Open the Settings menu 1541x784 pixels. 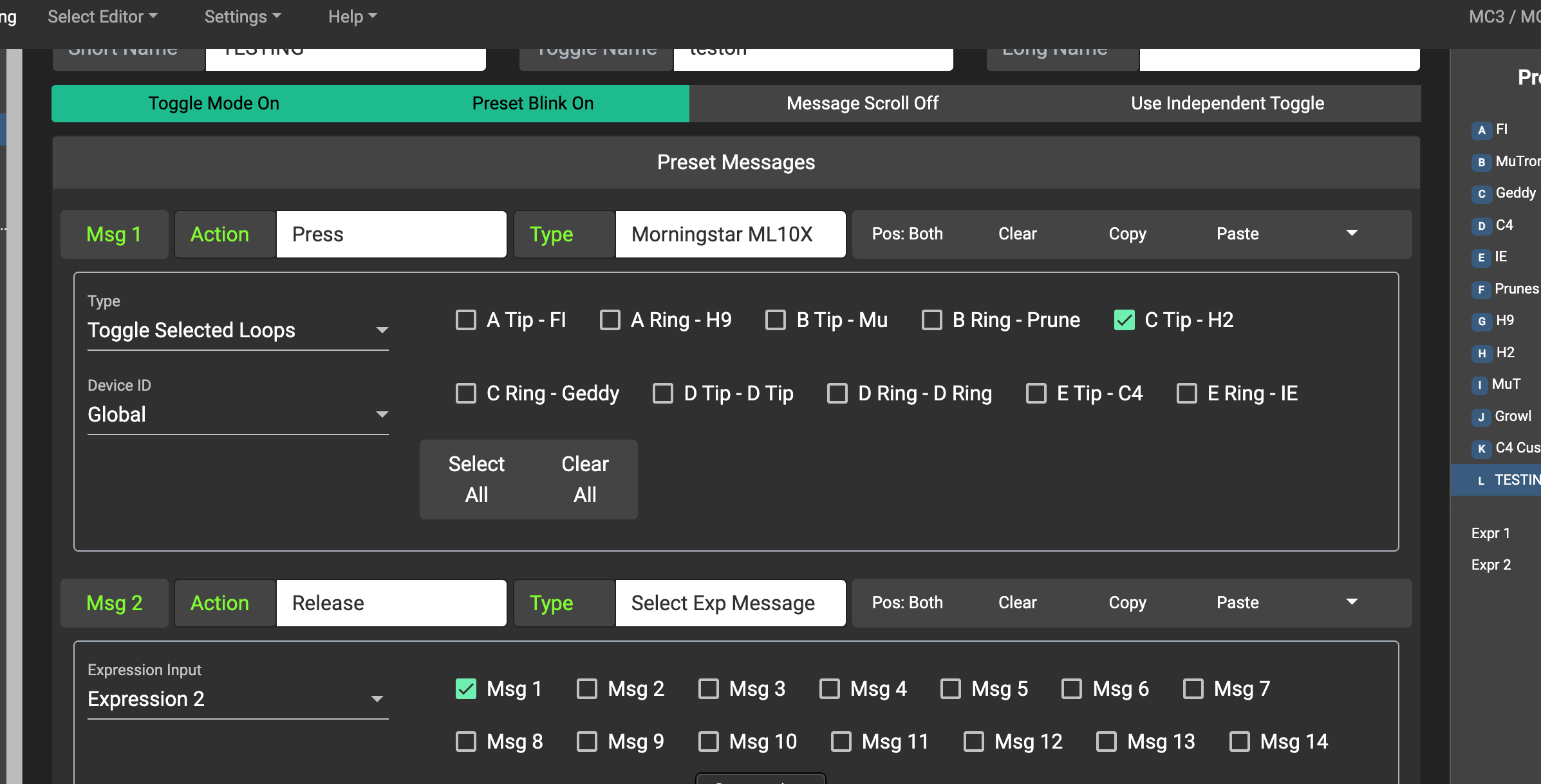(x=243, y=17)
